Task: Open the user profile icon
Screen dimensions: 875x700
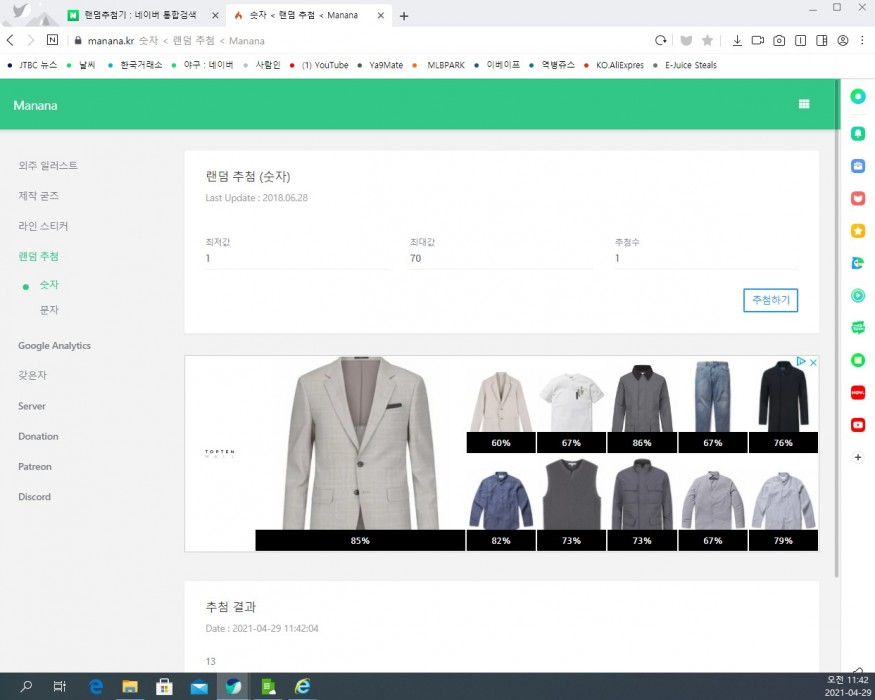Action: 843,40
